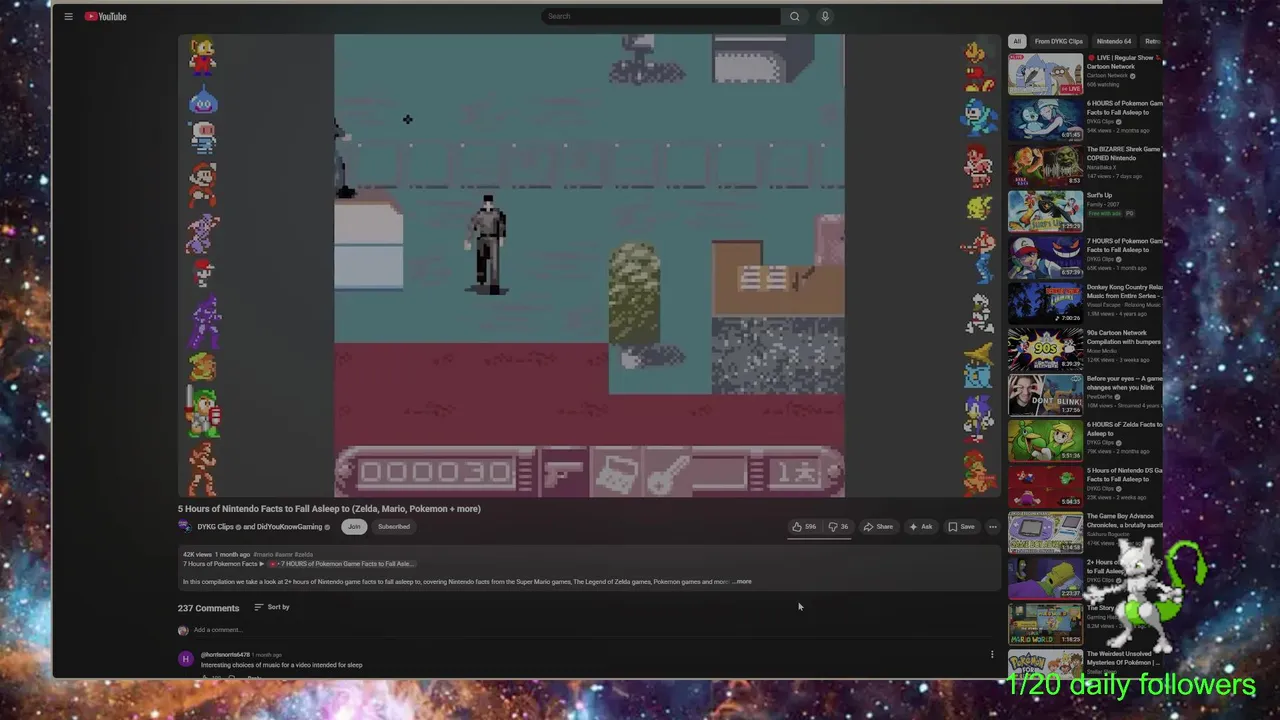Click the search magnifier button
1280x720 pixels.
pos(795,16)
